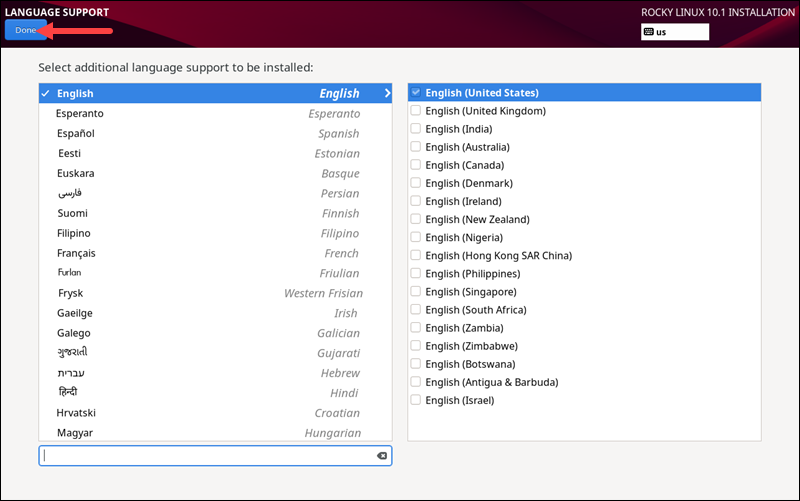This screenshot has width=800, height=501.
Task: Select Furlan (Friulian) row
Action: (x=215, y=273)
